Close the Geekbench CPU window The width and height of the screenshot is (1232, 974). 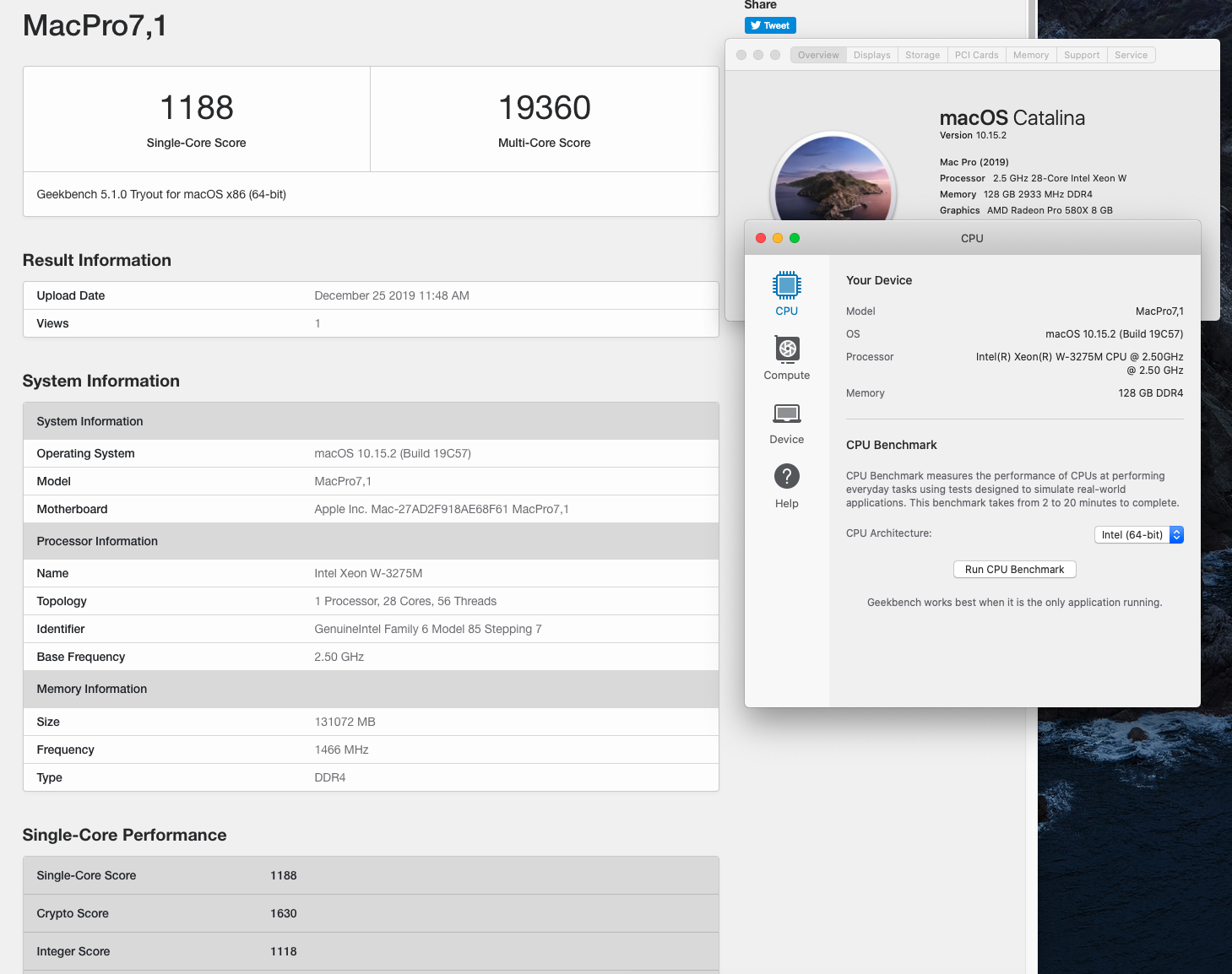(x=761, y=238)
